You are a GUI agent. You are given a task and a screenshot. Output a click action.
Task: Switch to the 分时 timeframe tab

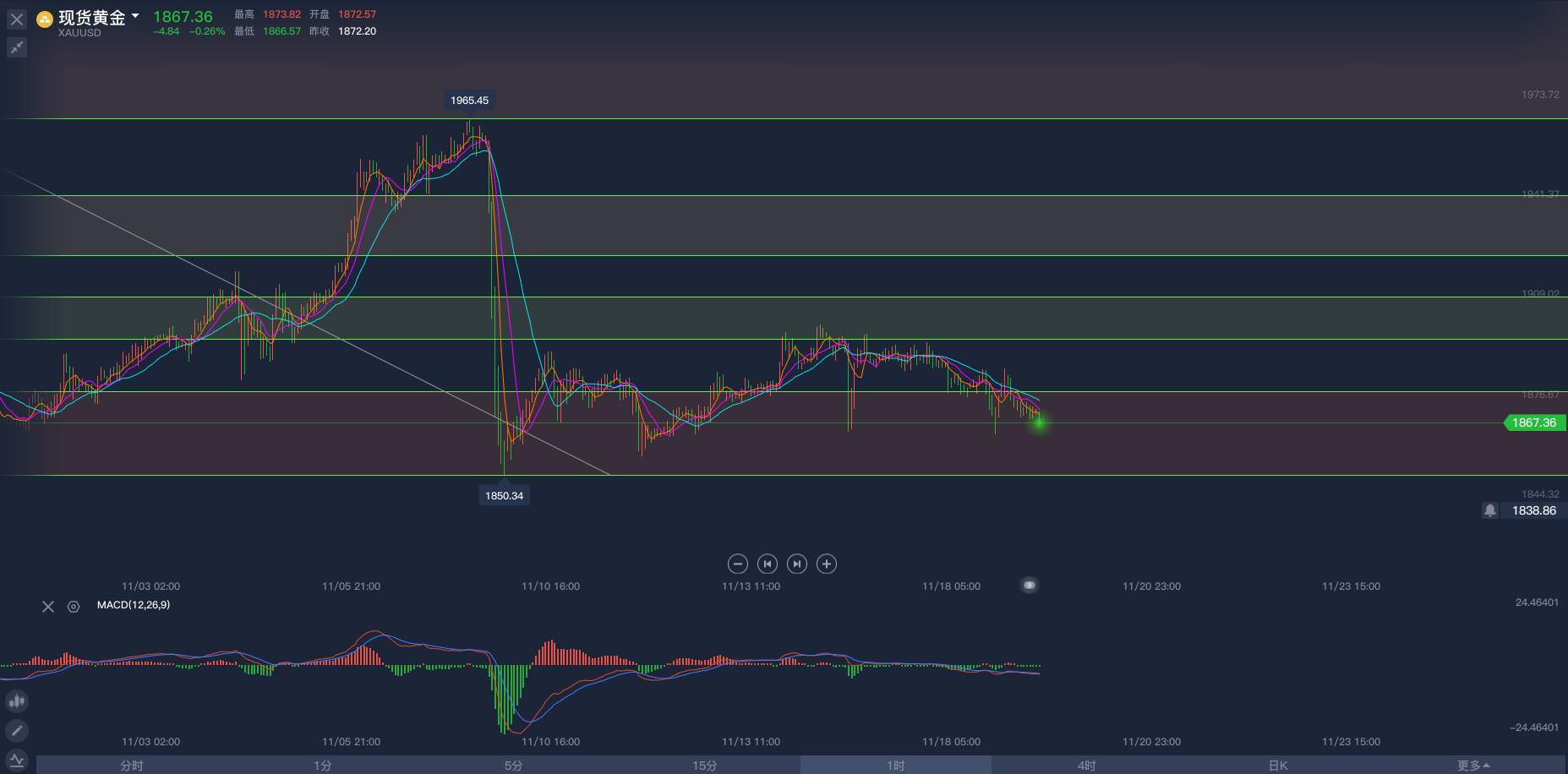pos(132,766)
